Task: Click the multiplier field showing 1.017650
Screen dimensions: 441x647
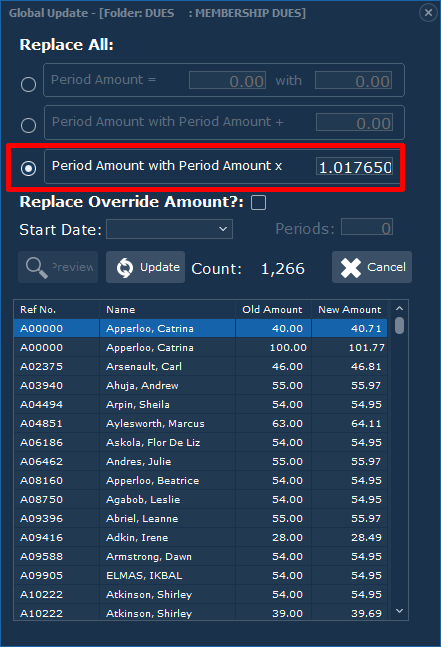Action: coord(354,167)
